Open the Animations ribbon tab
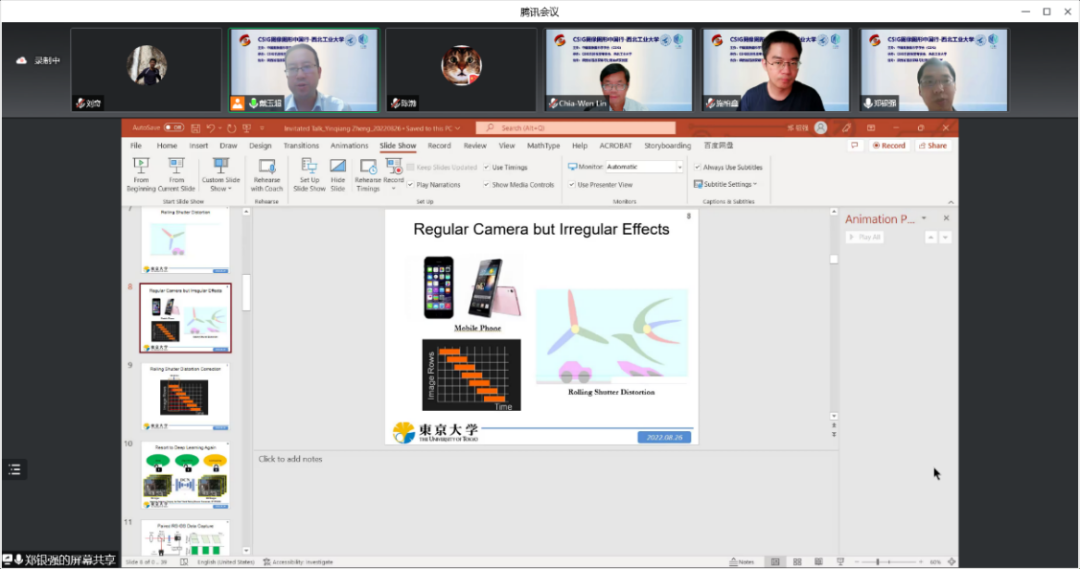Screen dimensions: 1080x569 click(349, 145)
